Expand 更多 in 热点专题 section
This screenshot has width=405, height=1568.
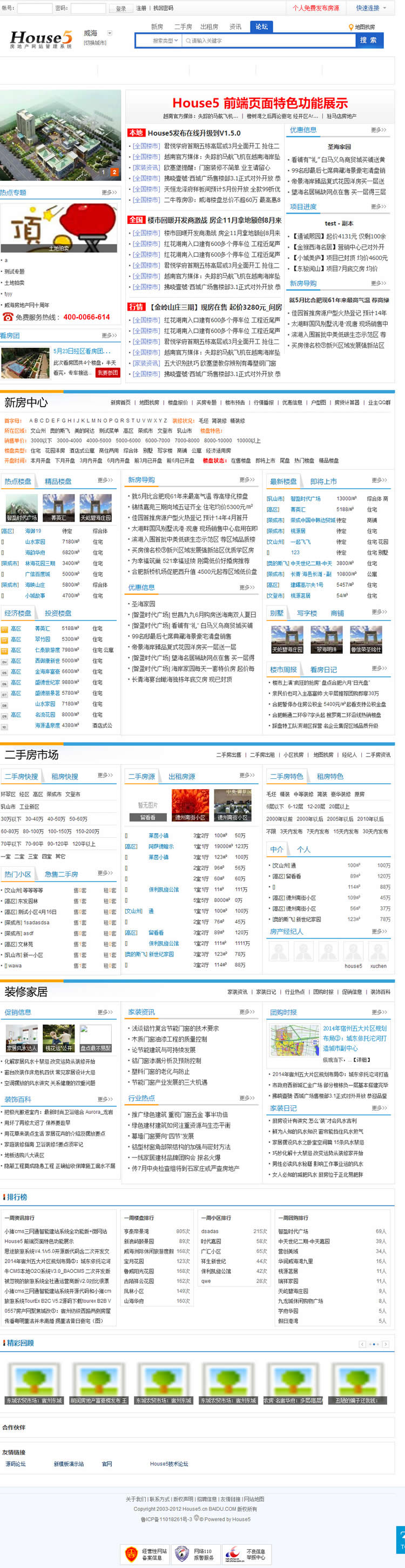click(109, 193)
